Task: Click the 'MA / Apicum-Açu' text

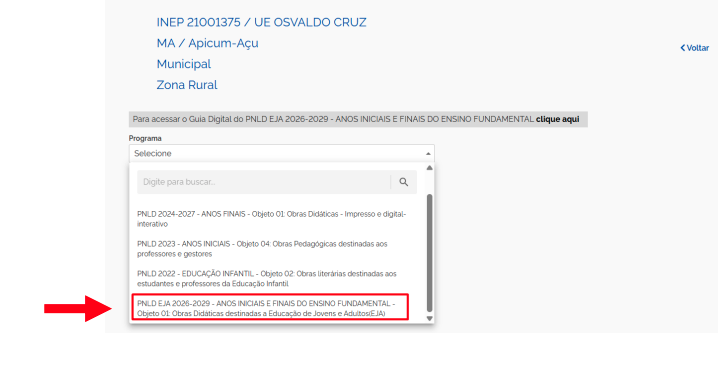Action: click(x=207, y=43)
